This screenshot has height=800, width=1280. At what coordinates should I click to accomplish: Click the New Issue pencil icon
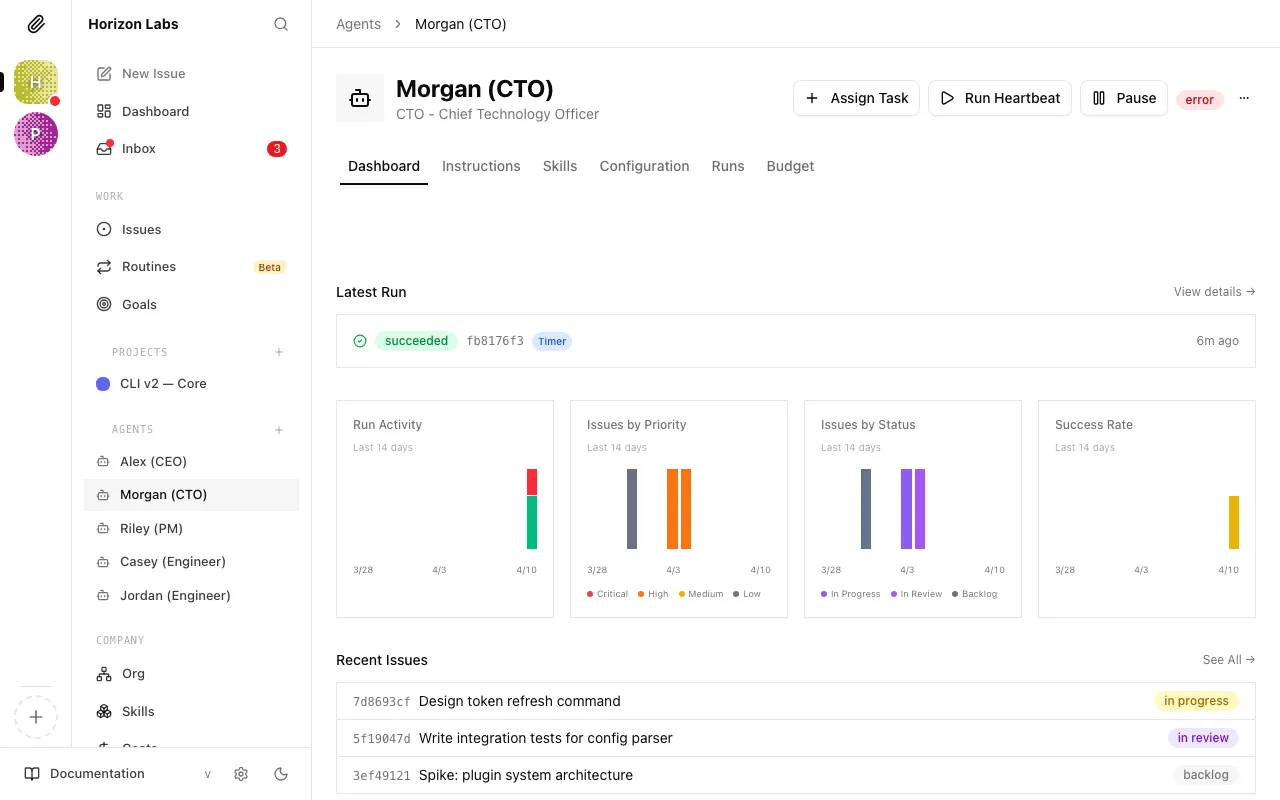(104, 73)
